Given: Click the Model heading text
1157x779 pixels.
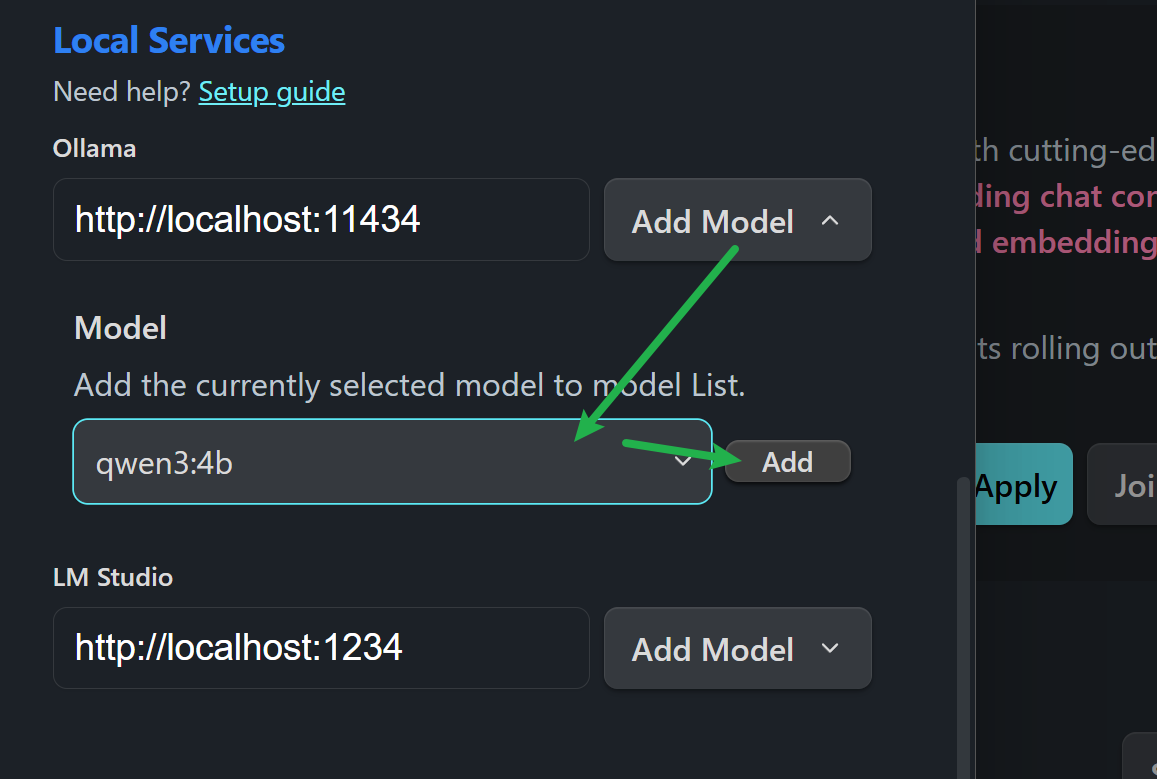Looking at the screenshot, I should point(120,328).
